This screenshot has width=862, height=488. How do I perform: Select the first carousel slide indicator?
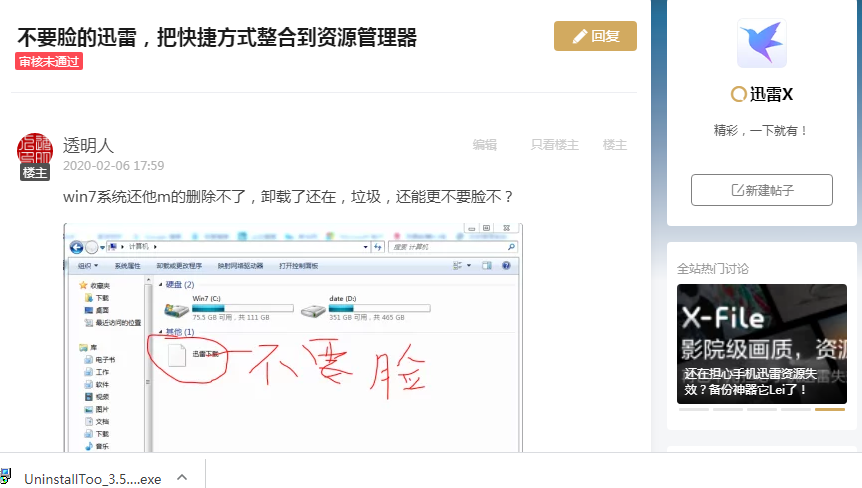point(693,409)
